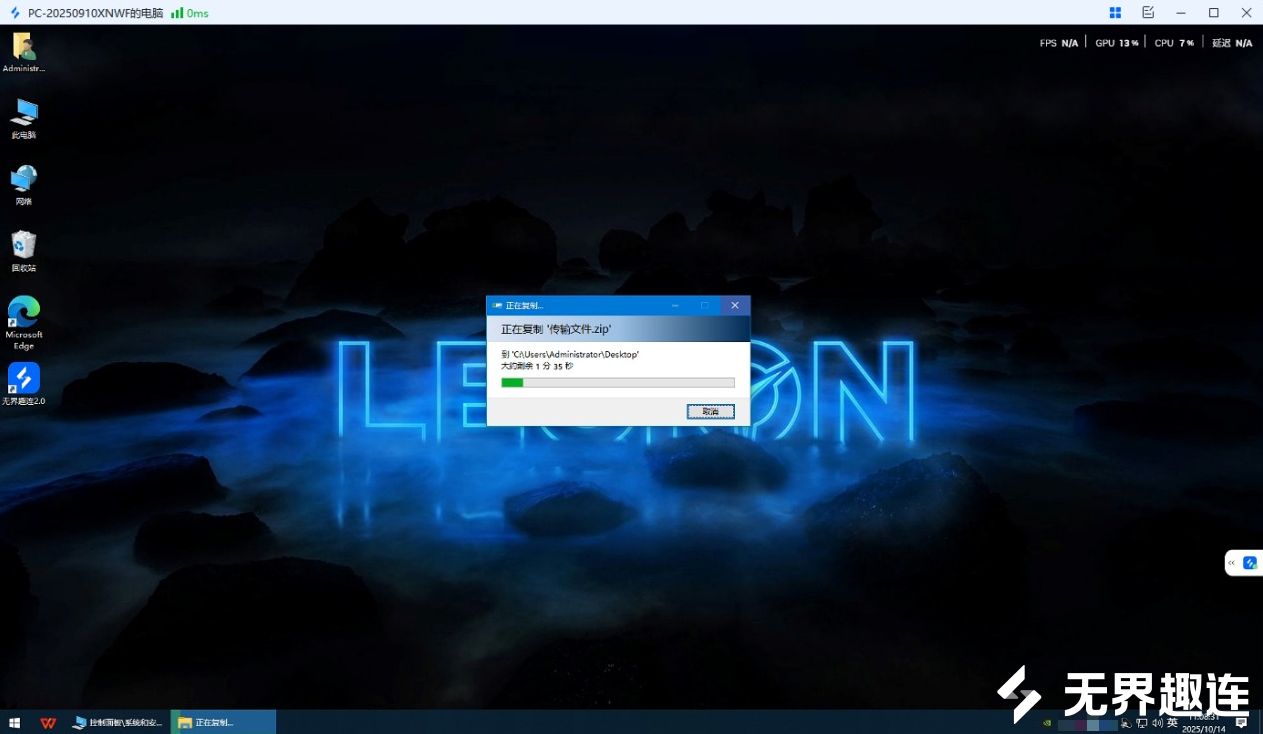Minimize the 正在复制 copy dialog
Image resolution: width=1263 pixels, height=734 pixels.
[675, 305]
